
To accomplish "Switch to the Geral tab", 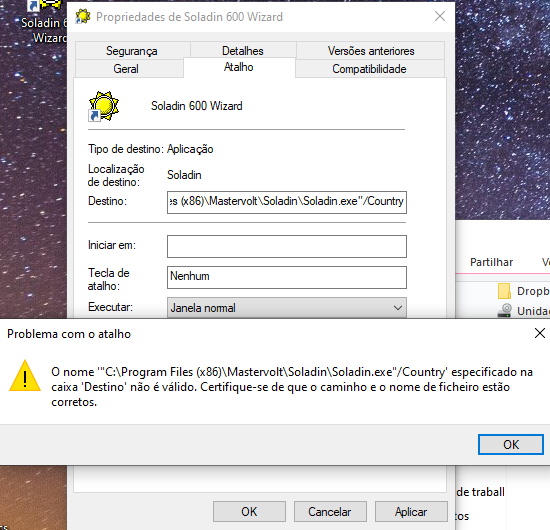I will 126,68.
